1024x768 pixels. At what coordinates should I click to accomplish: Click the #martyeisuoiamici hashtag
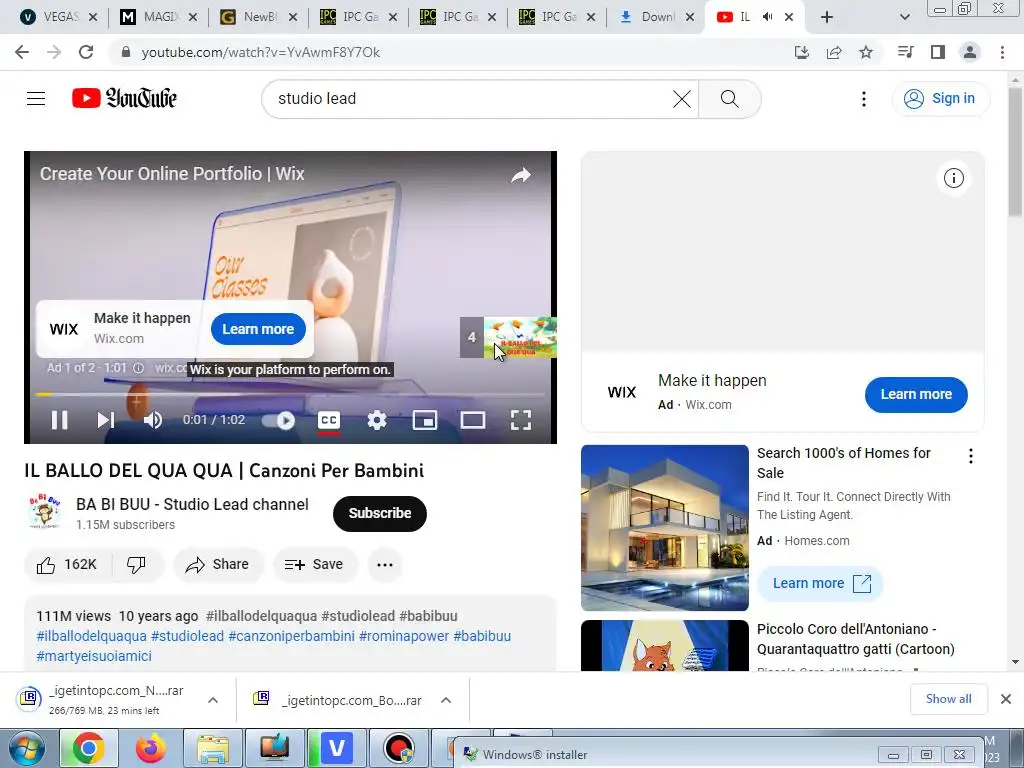click(94, 656)
